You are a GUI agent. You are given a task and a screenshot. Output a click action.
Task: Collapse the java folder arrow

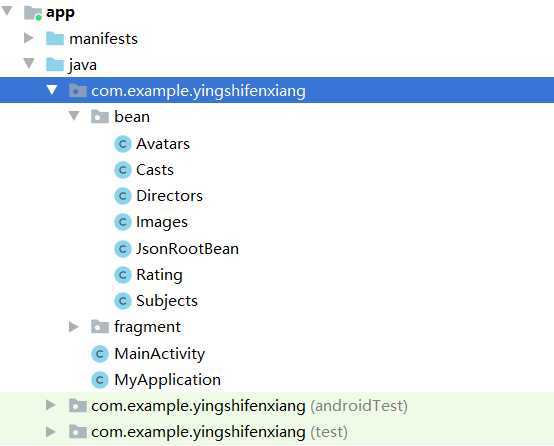click(29, 64)
